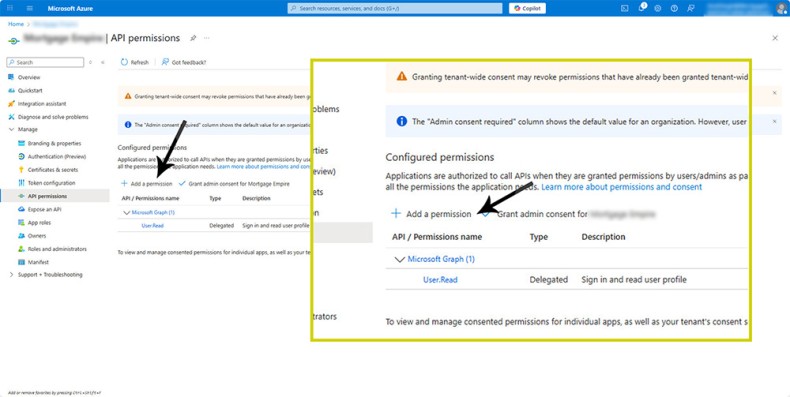Open Quickstart in the sidebar
This screenshot has width=790, height=397.
click(x=30, y=91)
